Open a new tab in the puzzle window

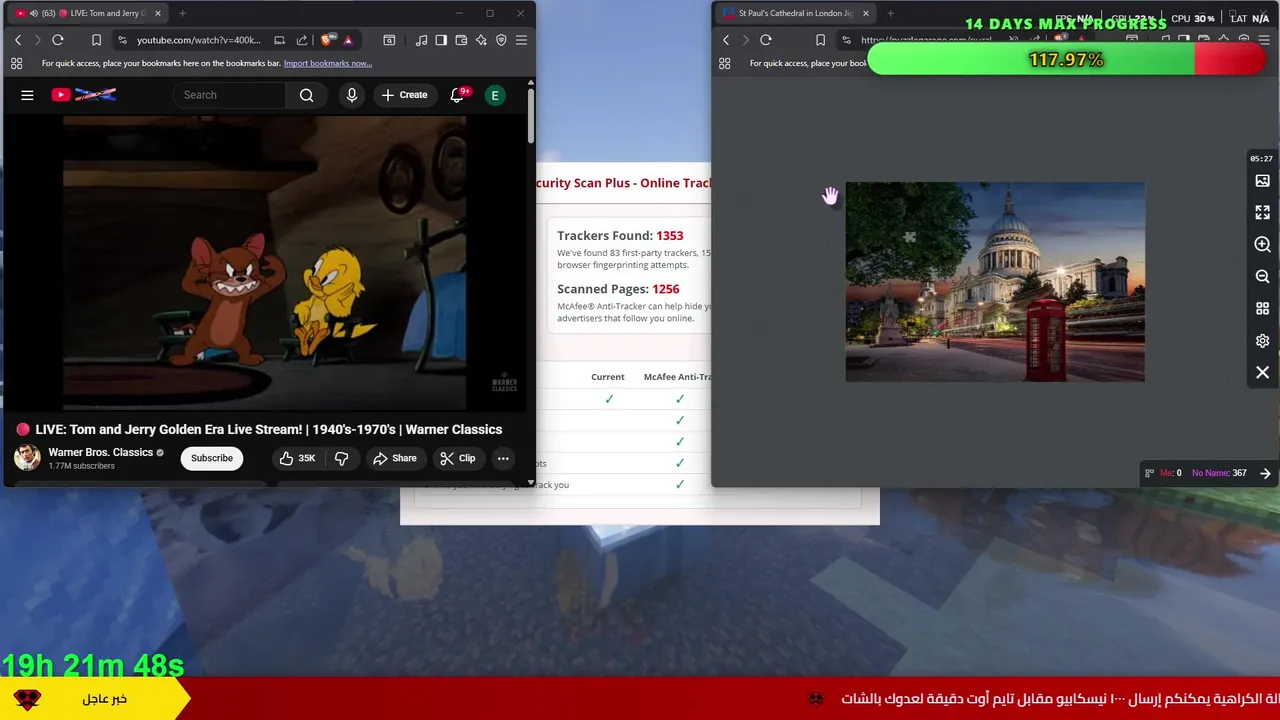(x=890, y=13)
